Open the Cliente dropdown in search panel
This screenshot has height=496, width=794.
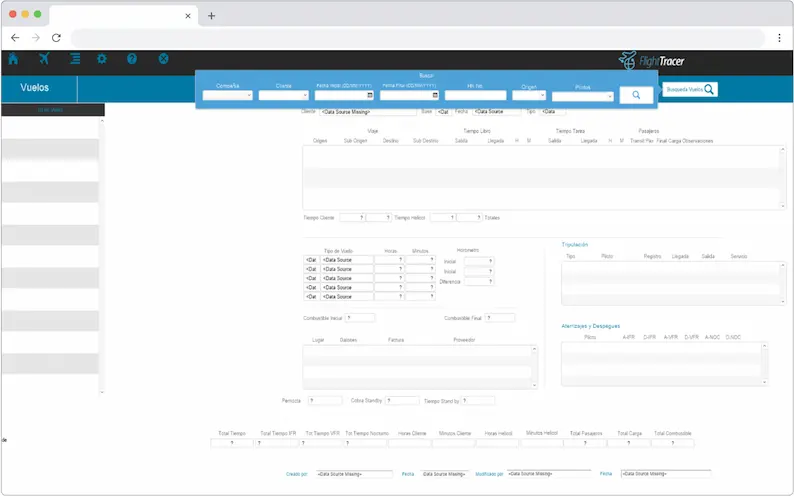tap(283, 96)
